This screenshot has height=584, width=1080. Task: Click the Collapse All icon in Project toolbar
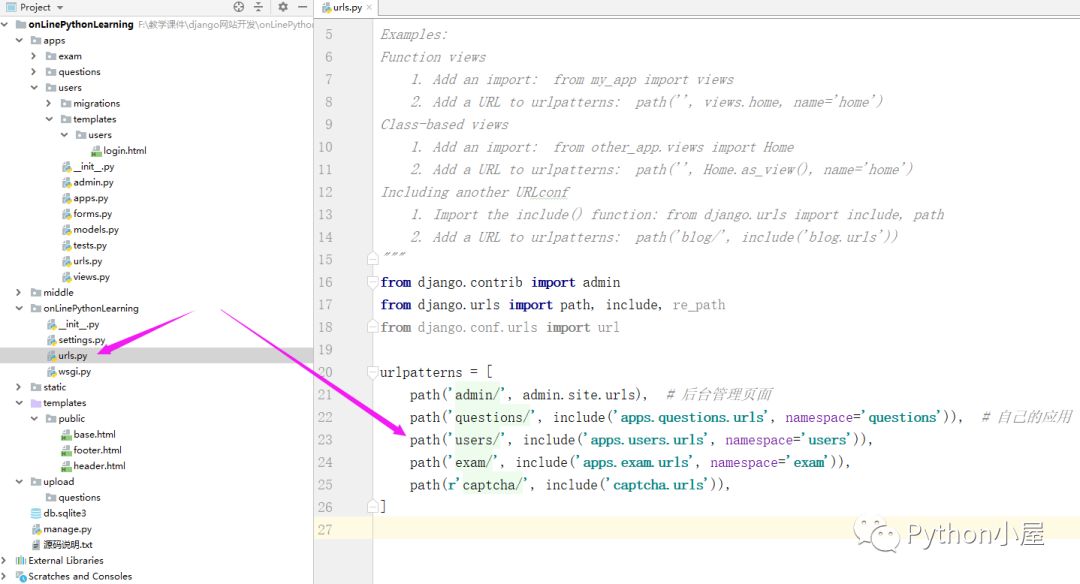pyautogui.click(x=258, y=7)
